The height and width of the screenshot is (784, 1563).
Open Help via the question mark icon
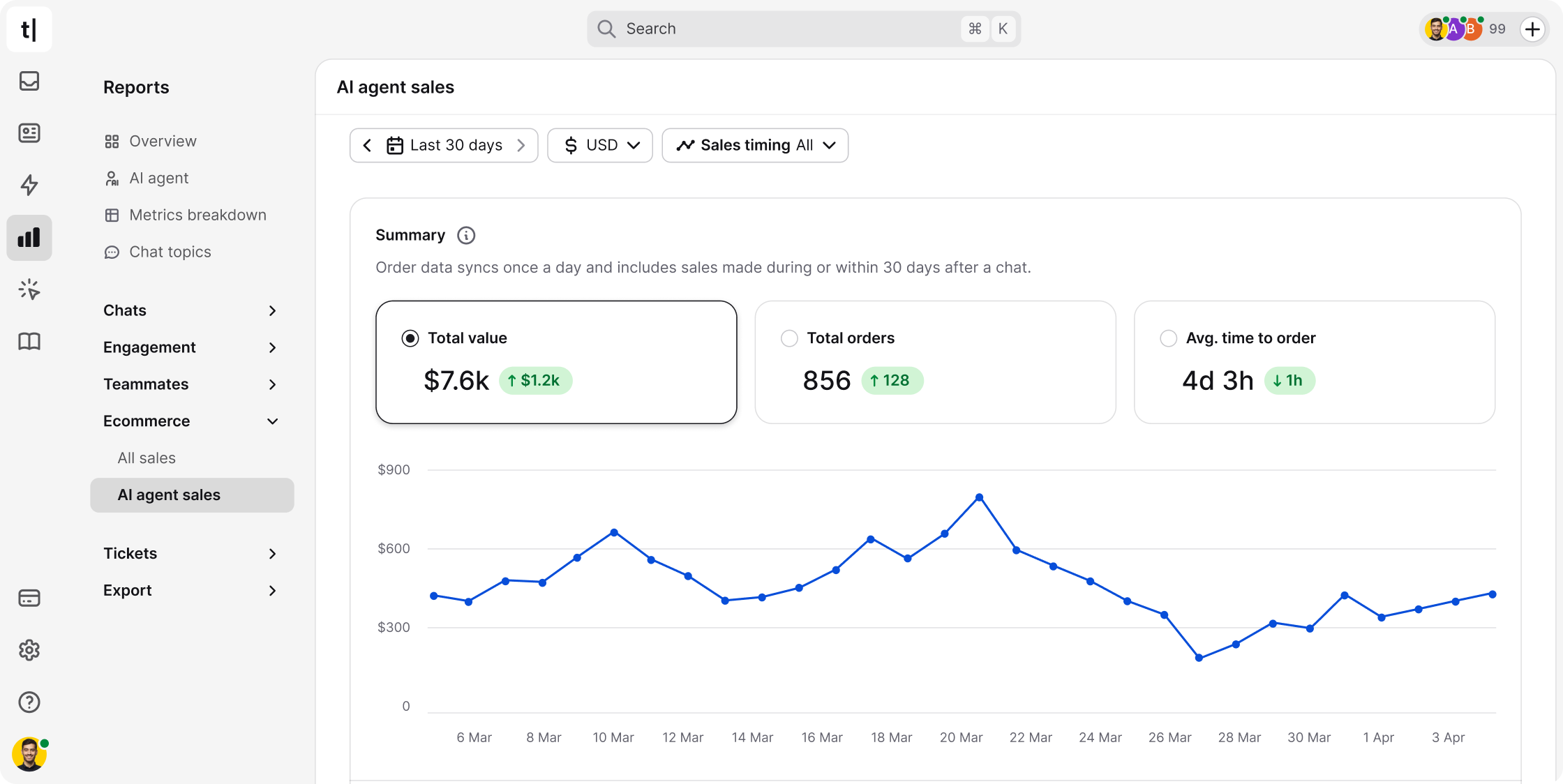pyautogui.click(x=29, y=702)
